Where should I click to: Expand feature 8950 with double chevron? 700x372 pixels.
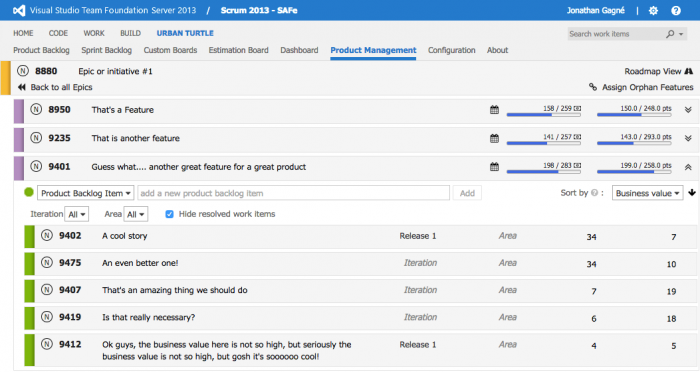click(x=688, y=110)
